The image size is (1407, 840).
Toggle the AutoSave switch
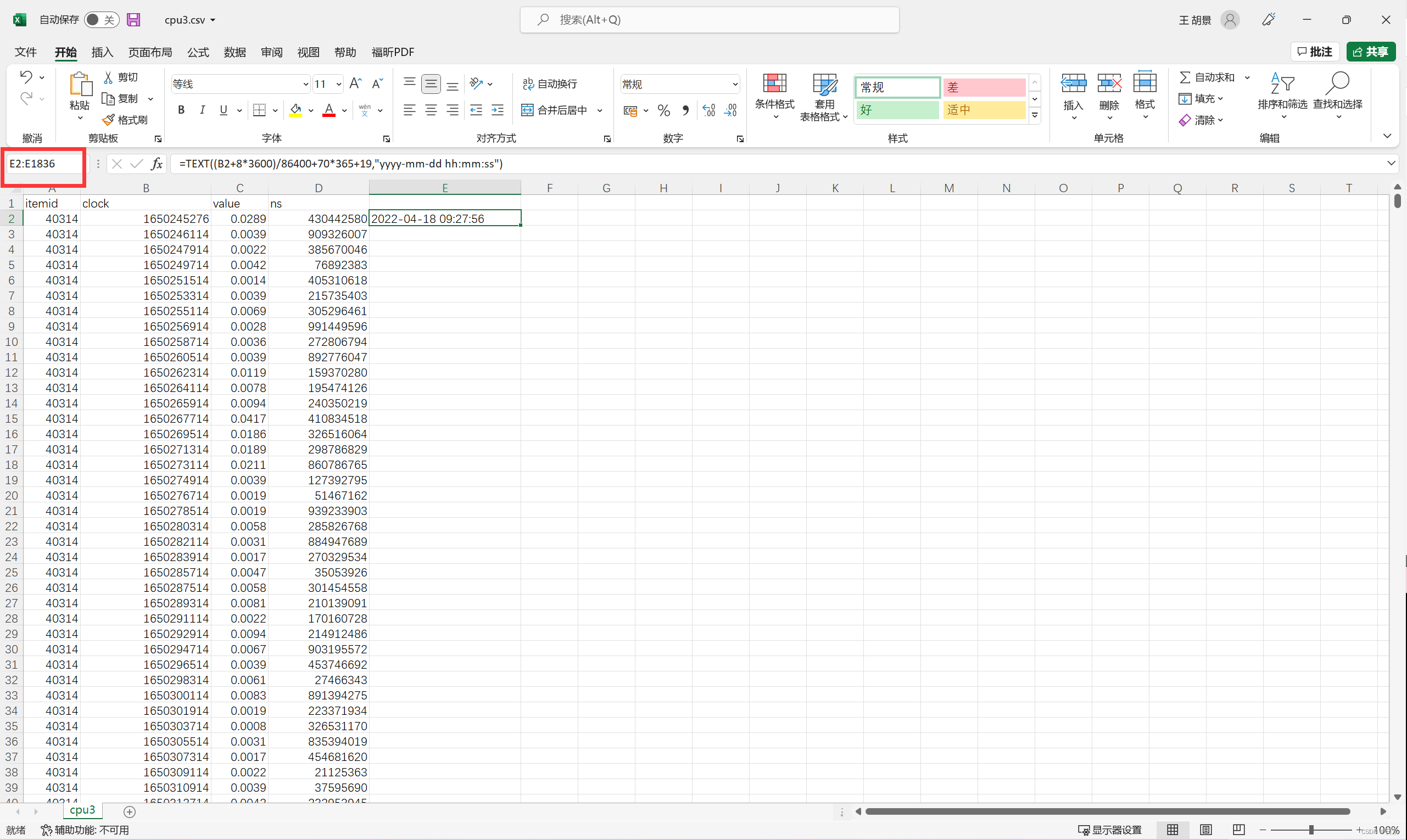(x=102, y=20)
